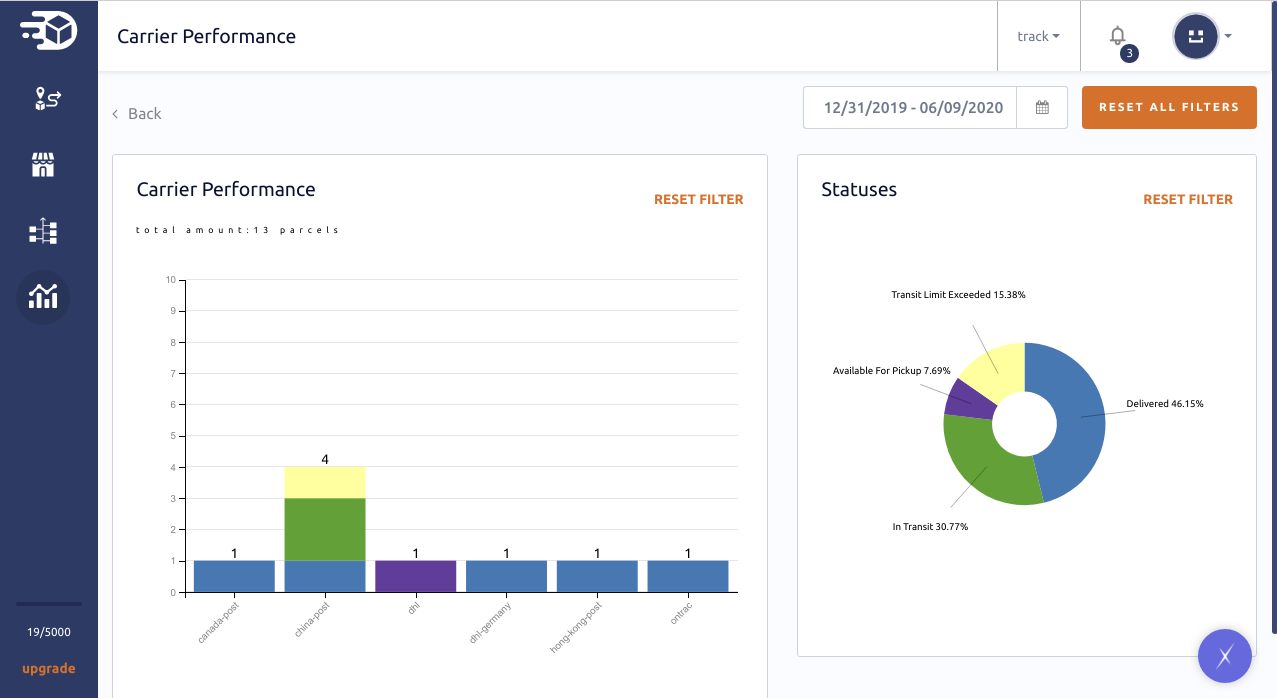
Task: Click the upgrade link in sidebar
Action: pyautogui.click(x=48, y=668)
